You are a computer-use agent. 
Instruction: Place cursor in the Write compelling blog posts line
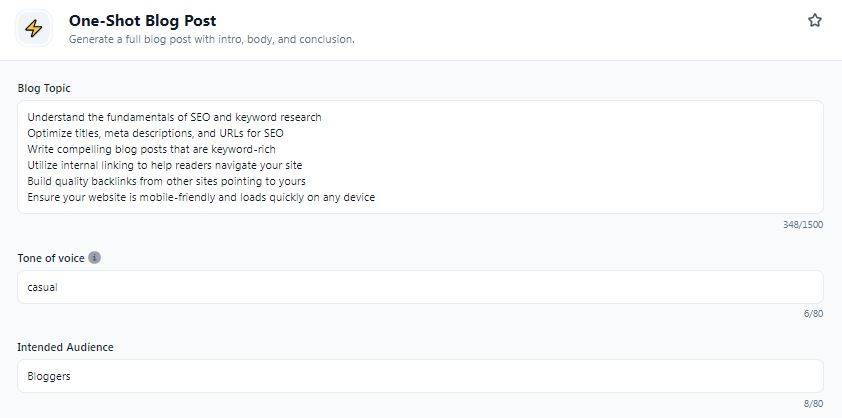pyautogui.click(x=151, y=149)
